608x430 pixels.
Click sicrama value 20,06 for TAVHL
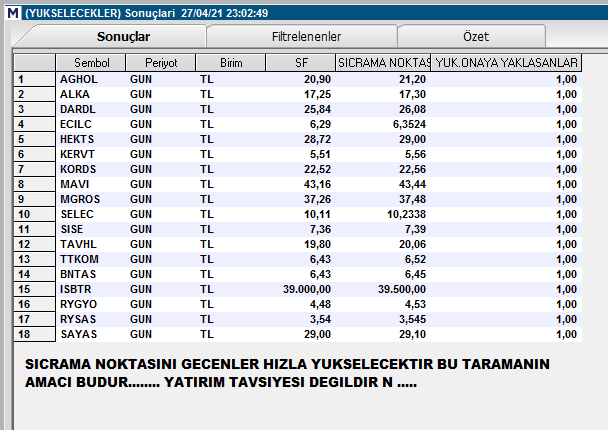(412, 244)
